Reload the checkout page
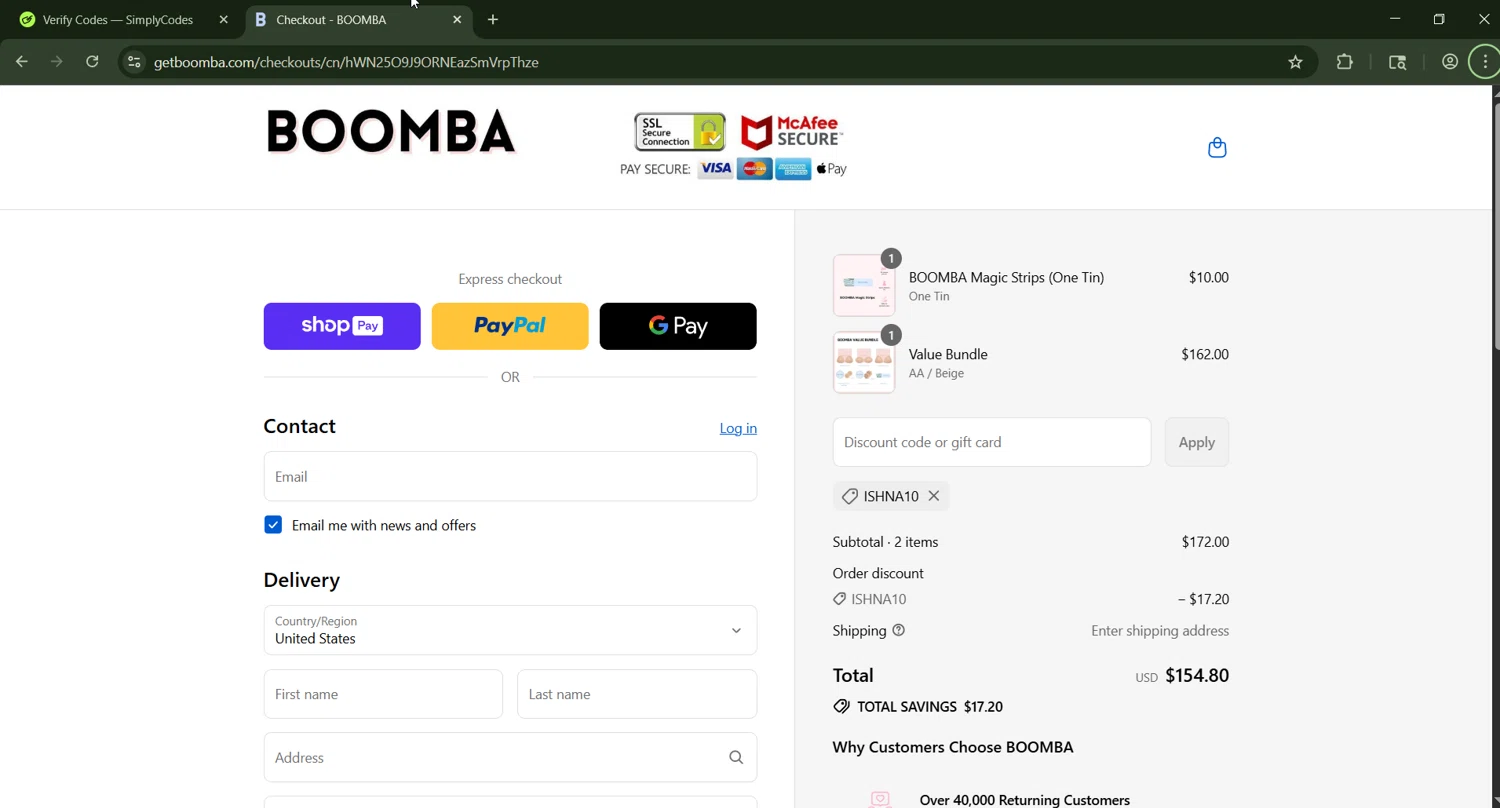The width and height of the screenshot is (1500, 808). 92,62
